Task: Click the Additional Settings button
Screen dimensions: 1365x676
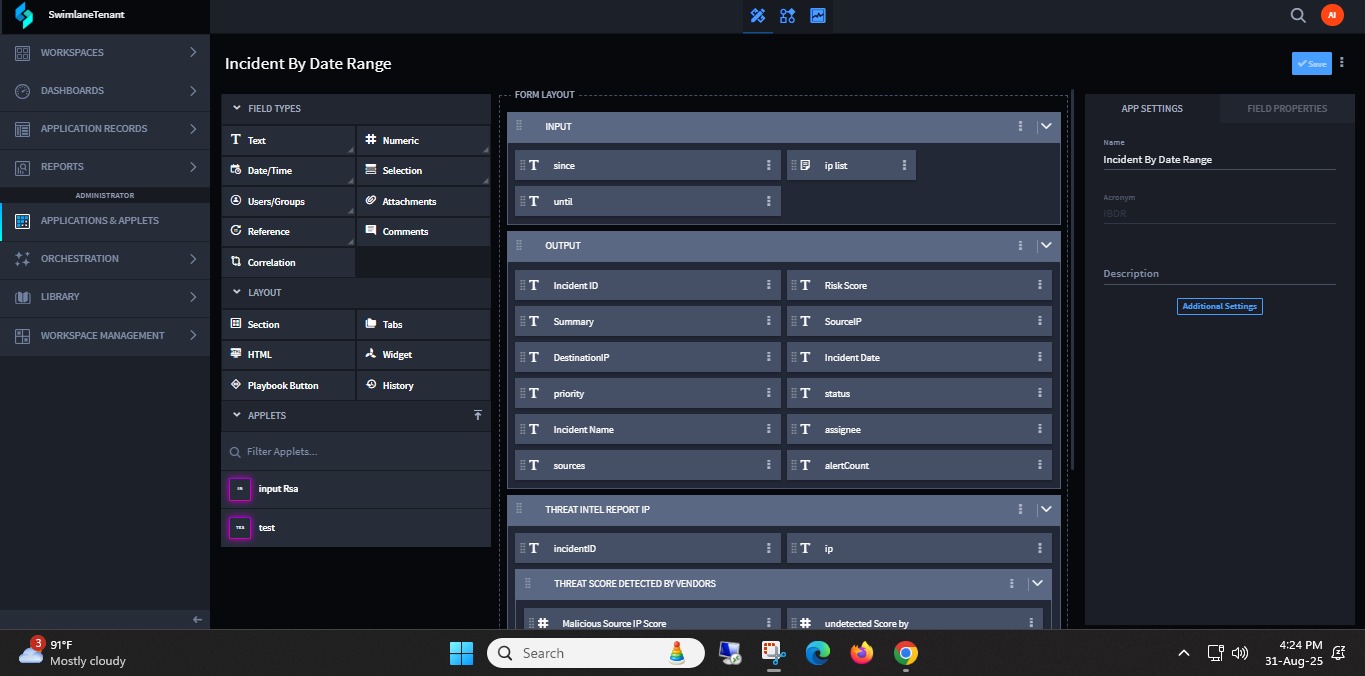Action: (x=1219, y=306)
